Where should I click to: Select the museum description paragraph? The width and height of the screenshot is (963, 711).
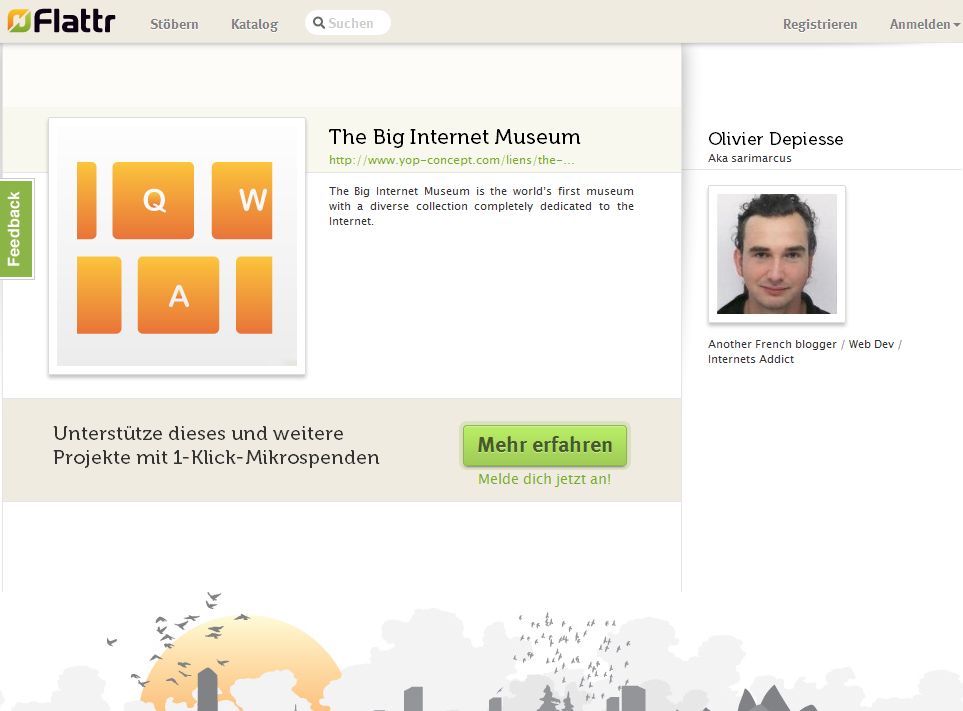481,206
